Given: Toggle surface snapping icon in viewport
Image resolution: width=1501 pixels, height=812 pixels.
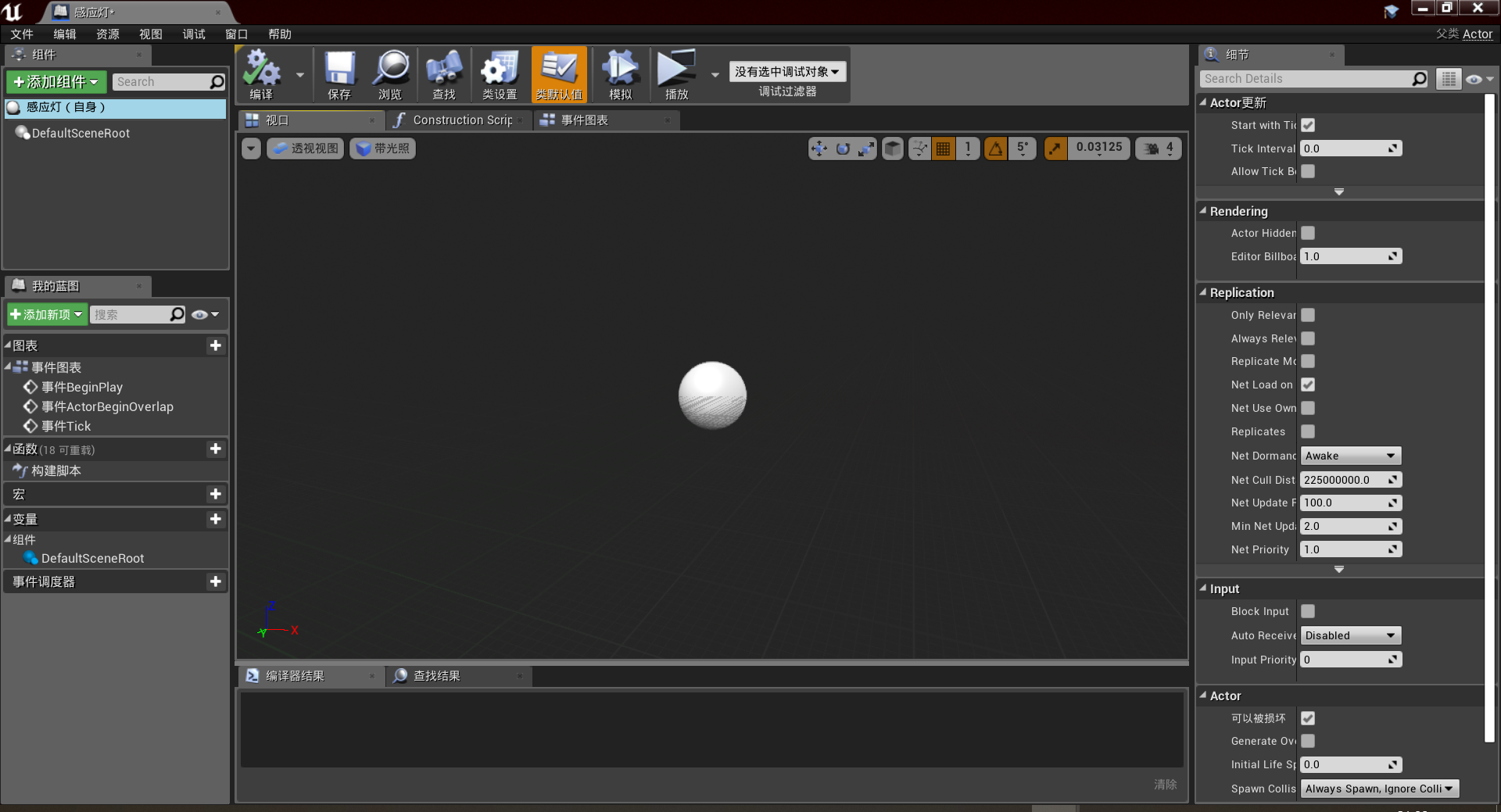Looking at the screenshot, I should 920,148.
